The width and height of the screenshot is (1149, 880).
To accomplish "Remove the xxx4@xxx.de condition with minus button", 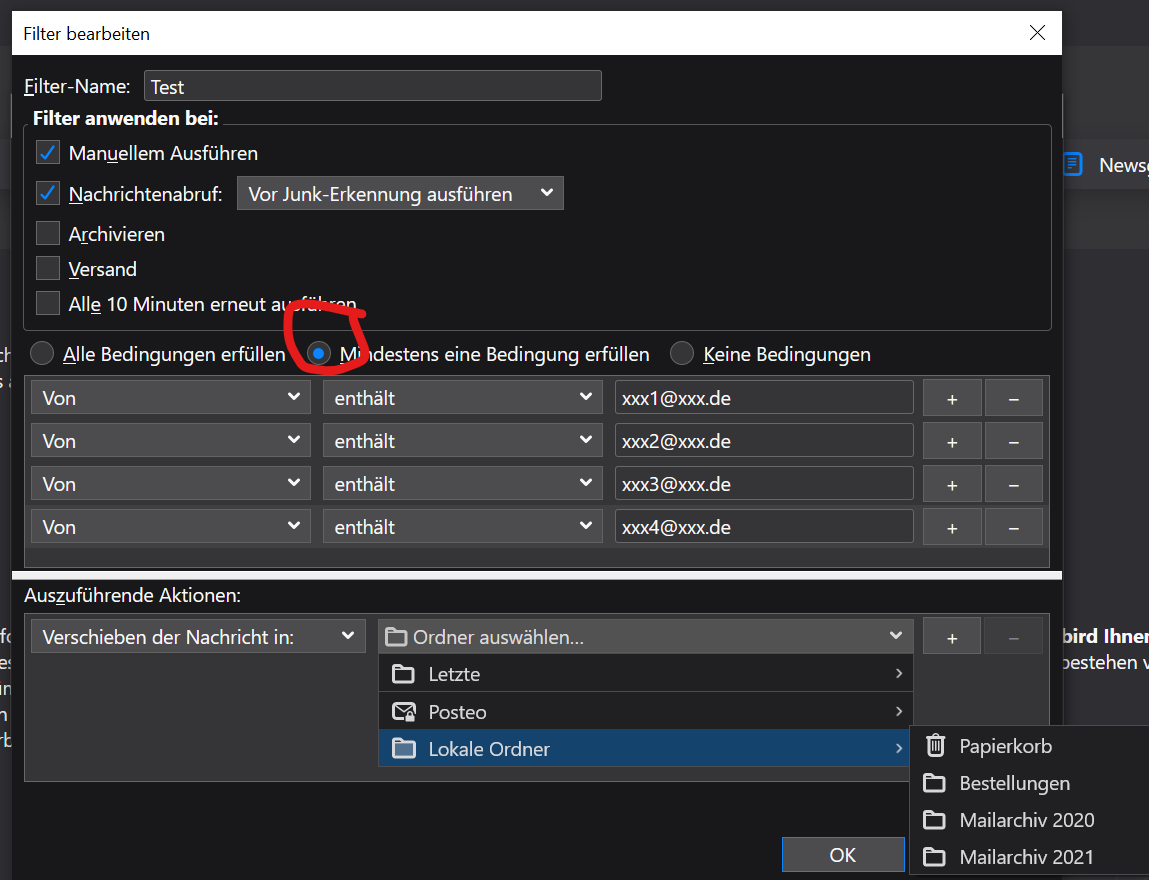I will coord(1013,527).
